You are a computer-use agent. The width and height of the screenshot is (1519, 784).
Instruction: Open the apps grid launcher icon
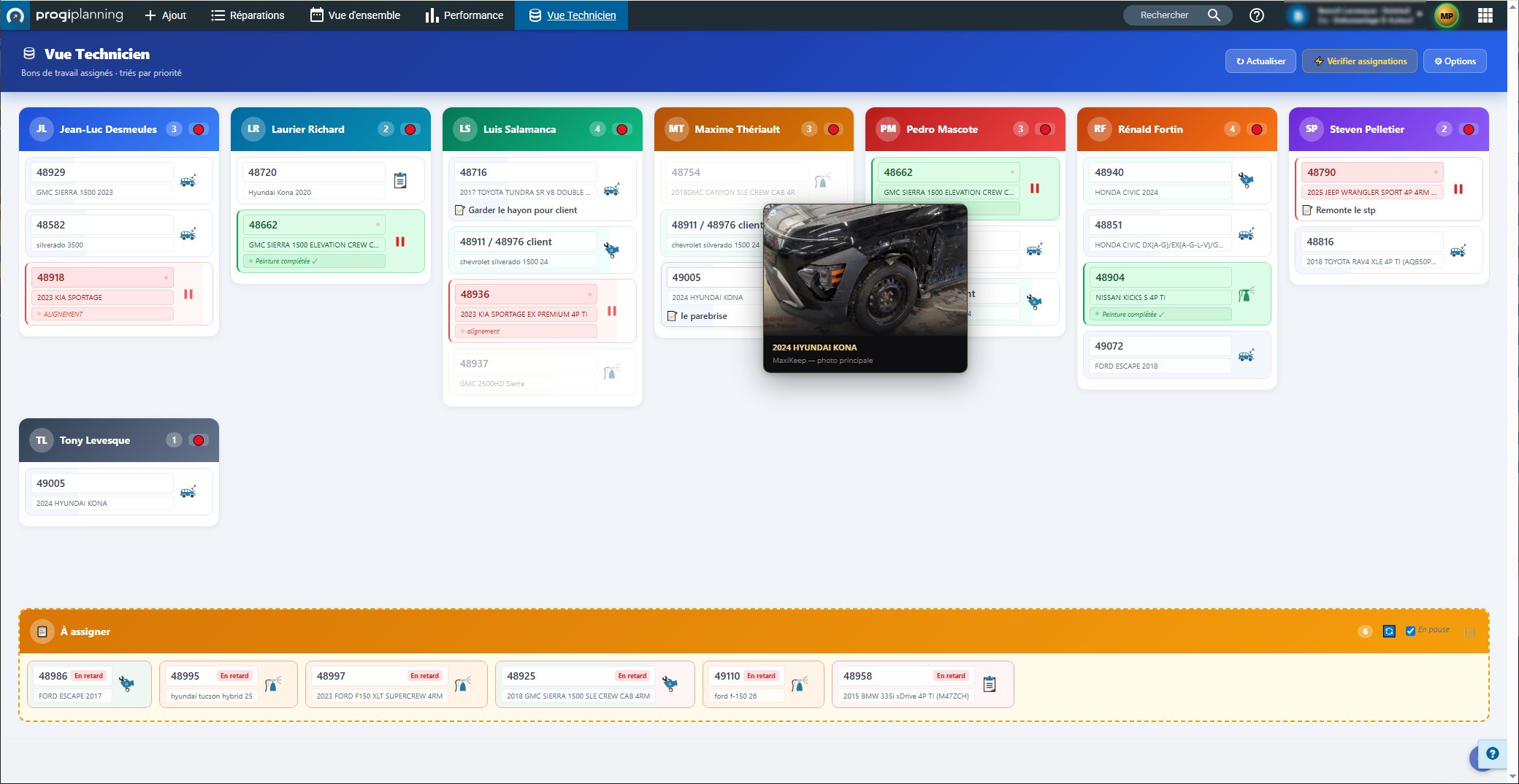pyautogui.click(x=1485, y=15)
